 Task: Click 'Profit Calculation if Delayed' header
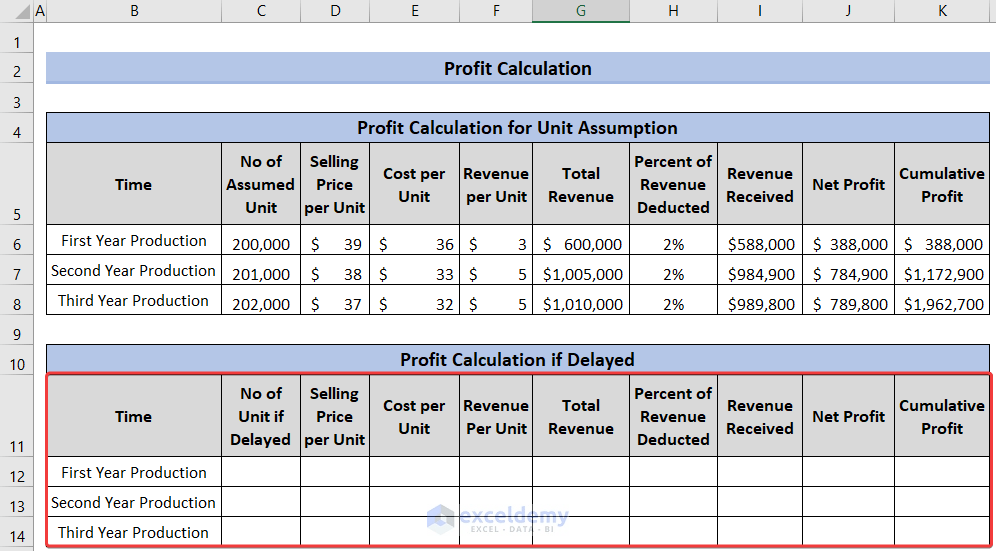(x=518, y=360)
